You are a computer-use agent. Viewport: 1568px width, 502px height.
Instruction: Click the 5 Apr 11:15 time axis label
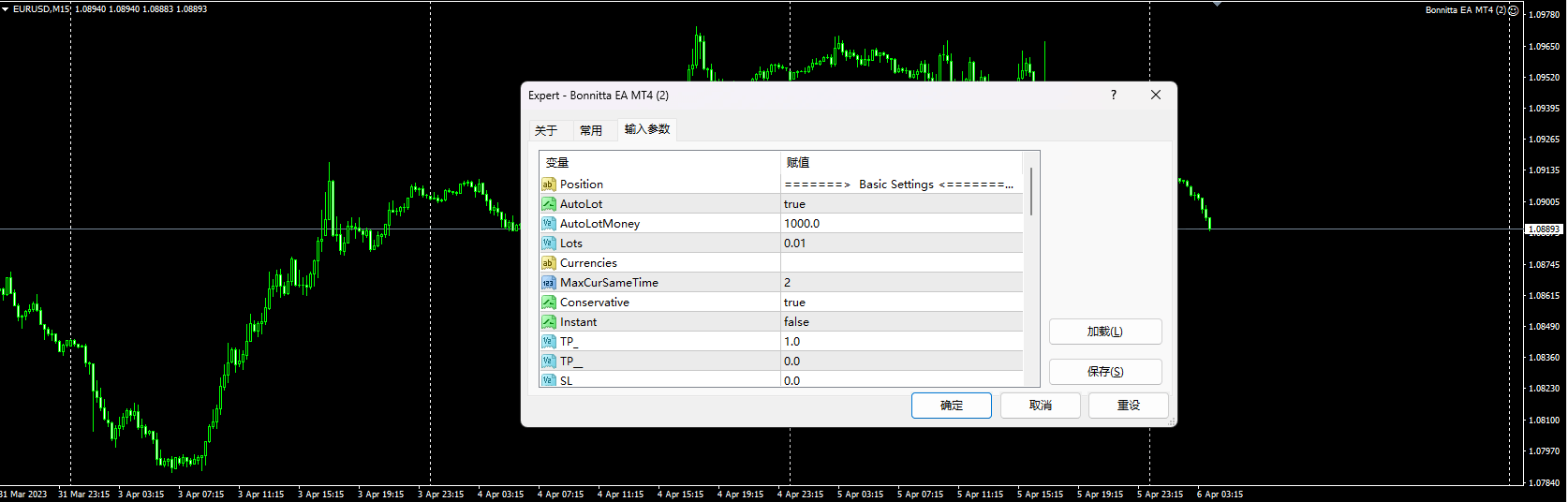(980, 495)
